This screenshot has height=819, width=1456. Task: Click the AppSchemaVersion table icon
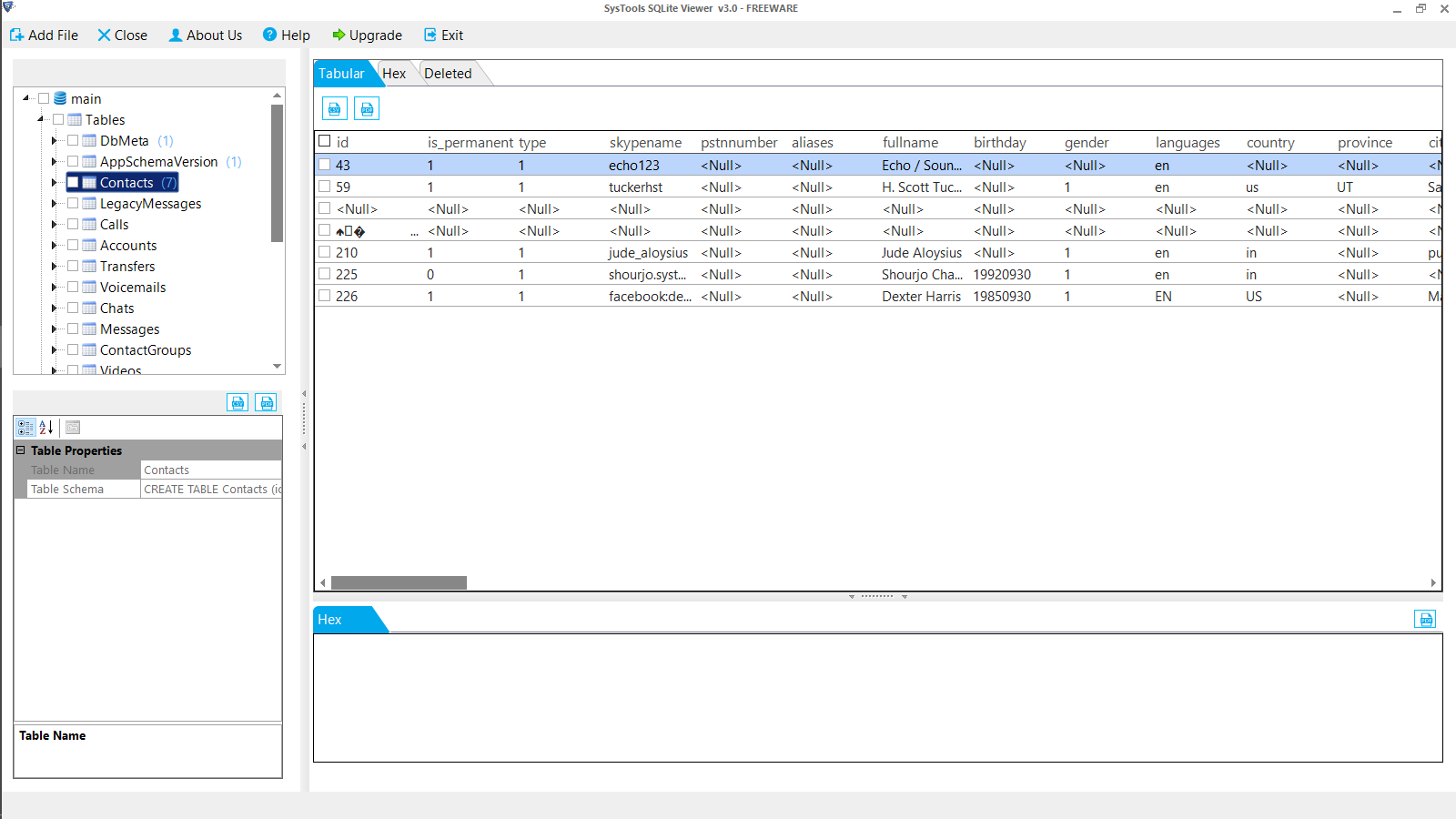89,161
